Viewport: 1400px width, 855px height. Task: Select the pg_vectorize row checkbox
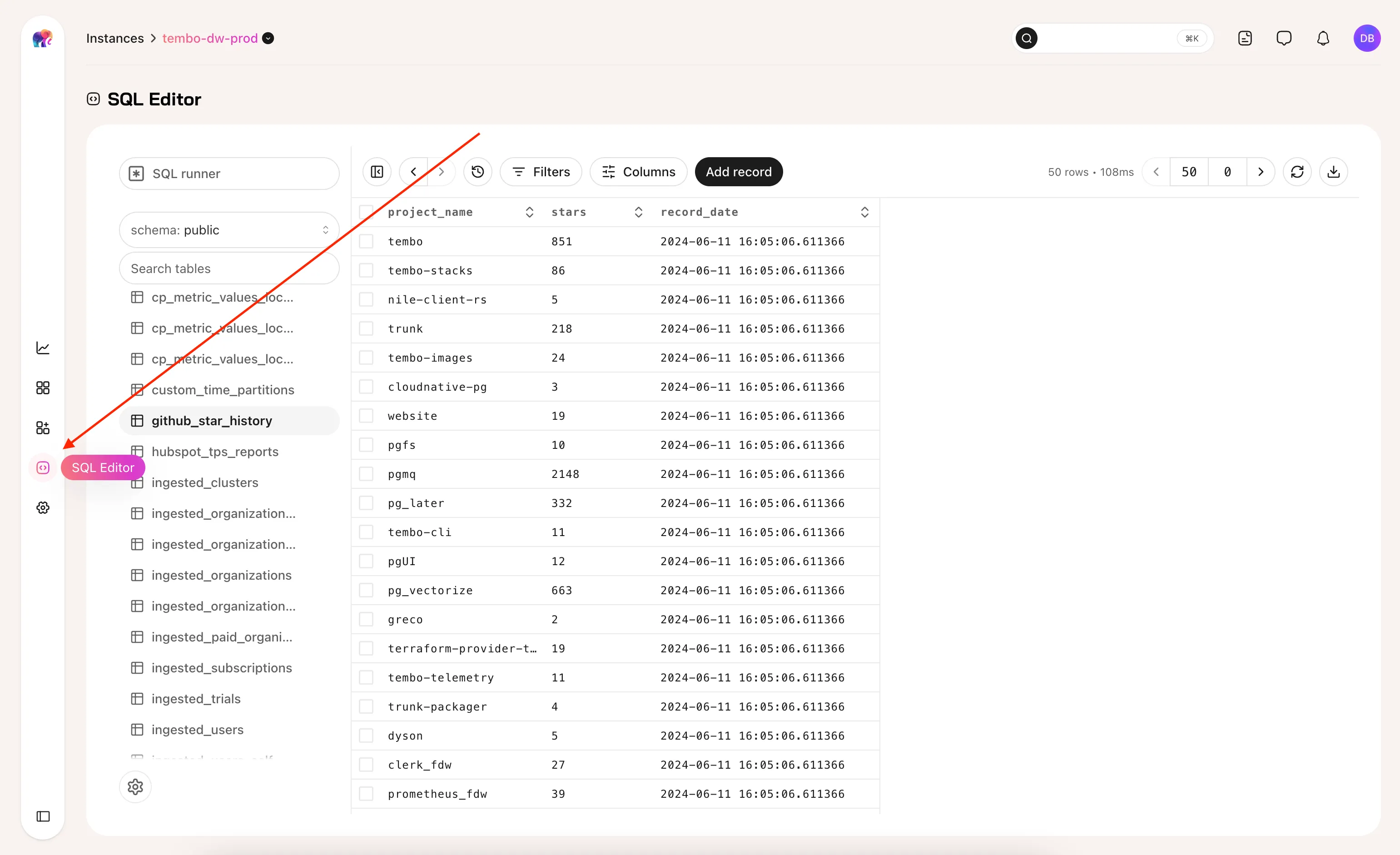[367, 590]
